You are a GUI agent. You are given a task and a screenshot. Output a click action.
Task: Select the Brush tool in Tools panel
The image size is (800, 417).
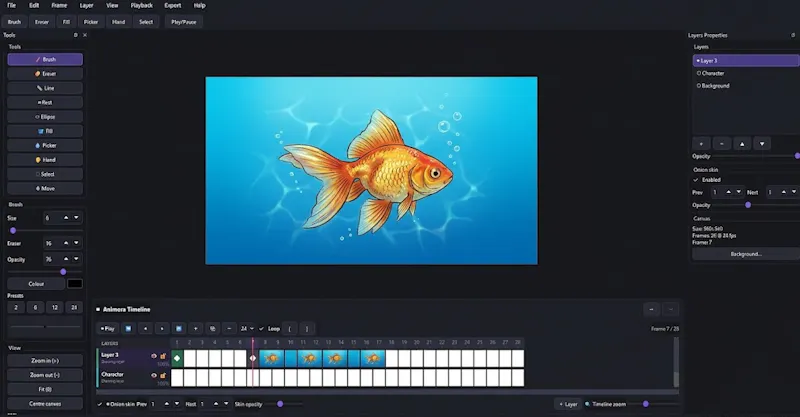[x=45, y=59]
